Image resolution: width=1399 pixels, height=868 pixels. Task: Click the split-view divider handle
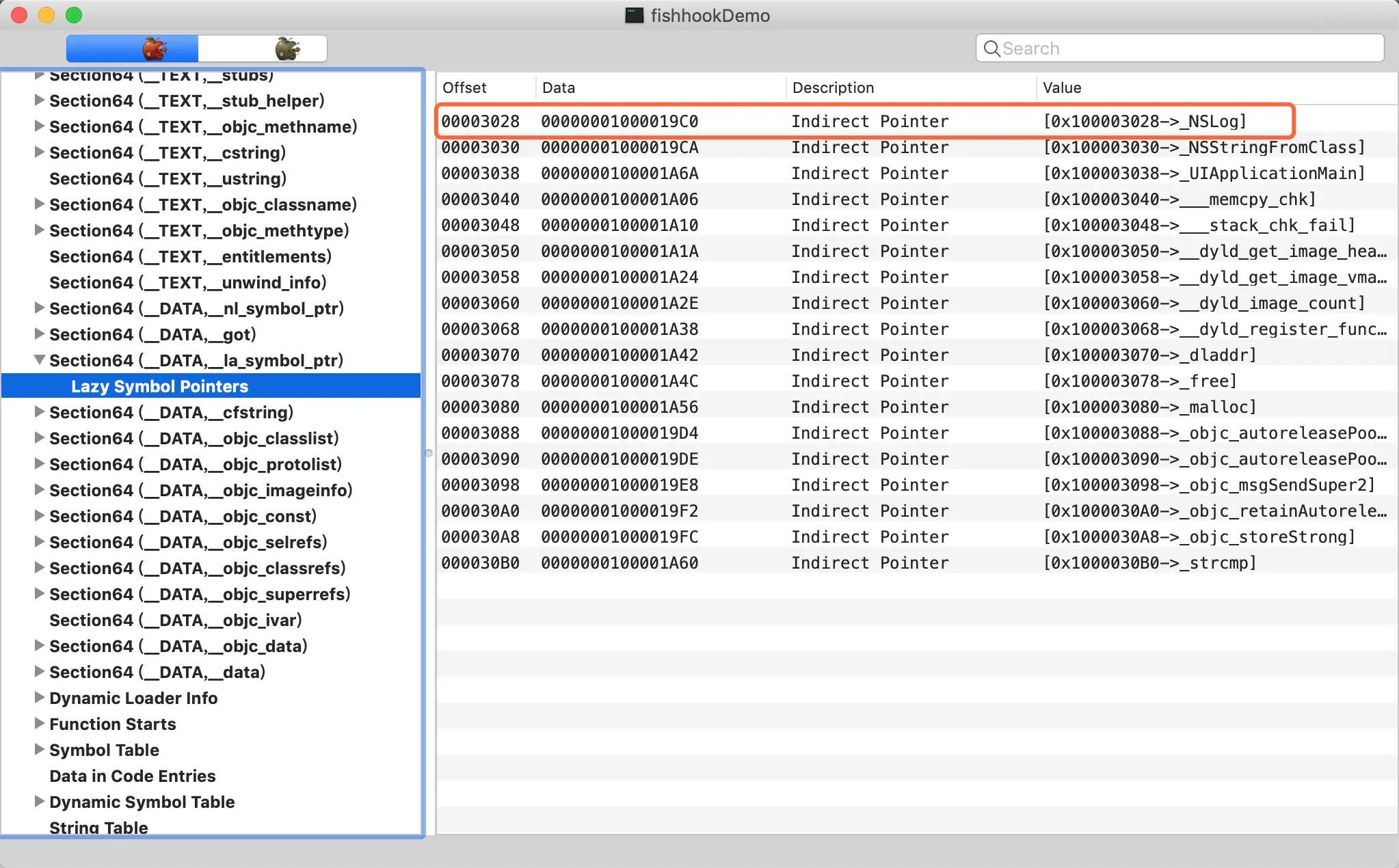tap(429, 452)
